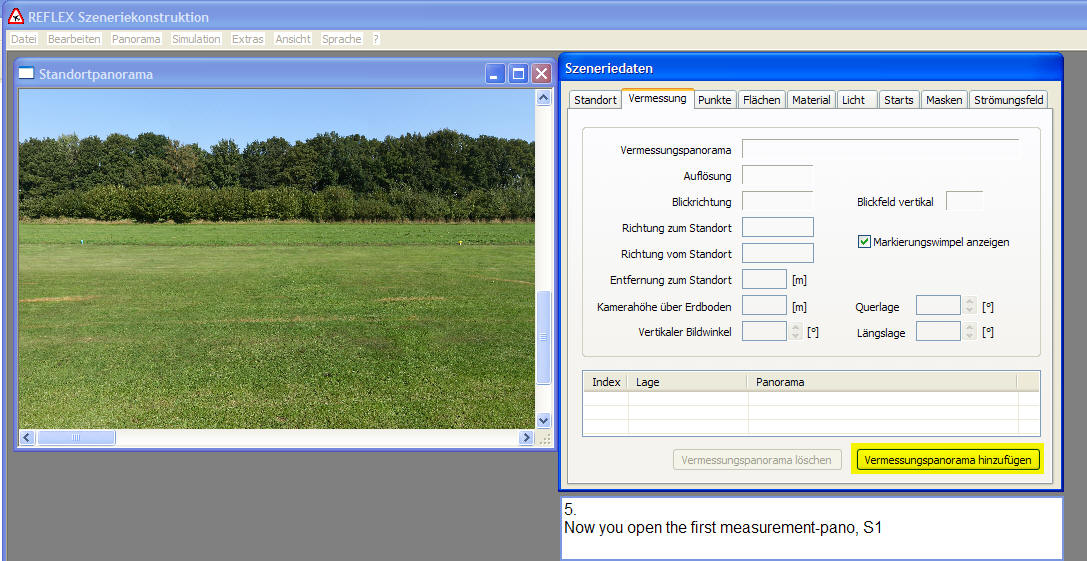This screenshot has height=561, width=1087.
Task: Click Vermessungspanorama hinzufügen button
Action: [948, 460]
